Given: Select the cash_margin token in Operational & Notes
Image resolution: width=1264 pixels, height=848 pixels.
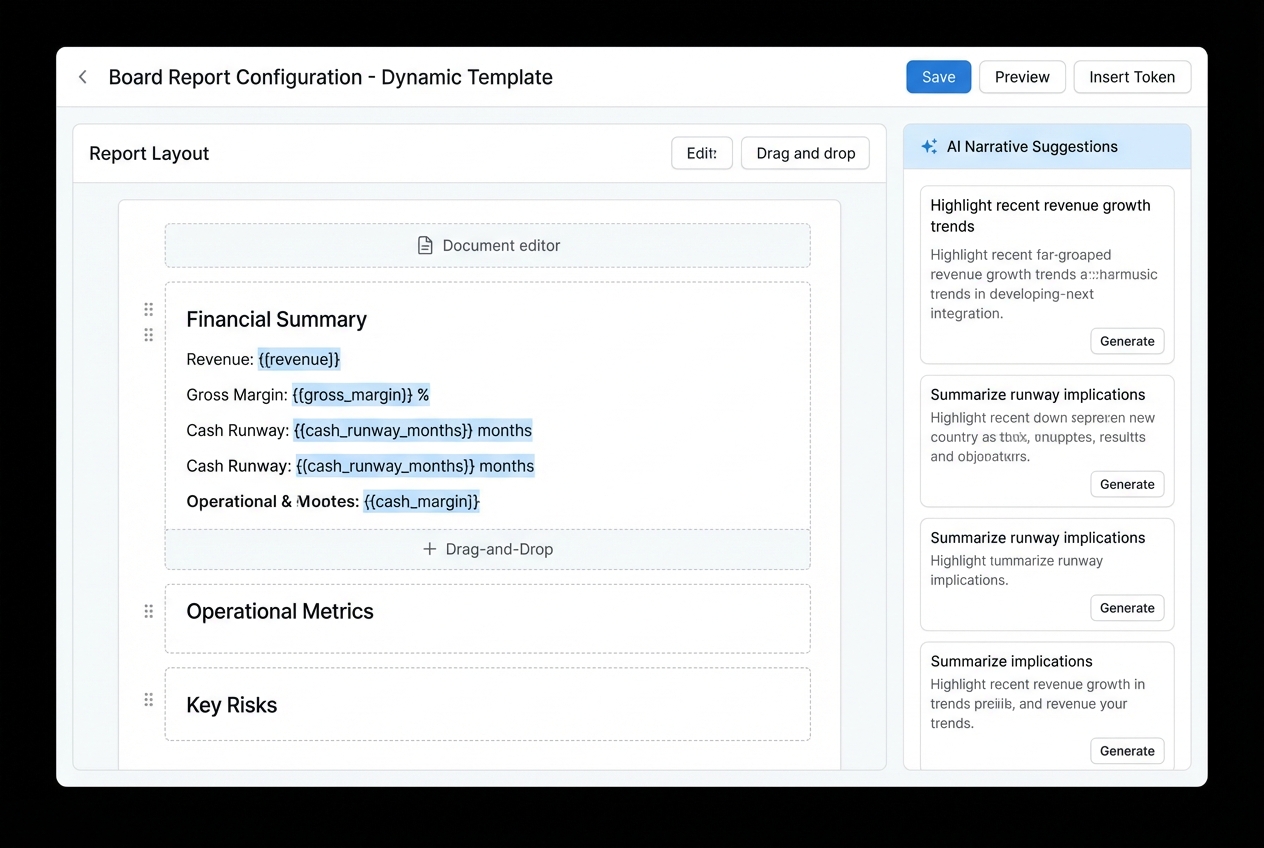Looking at the screenshot, I should pos(420,501).
